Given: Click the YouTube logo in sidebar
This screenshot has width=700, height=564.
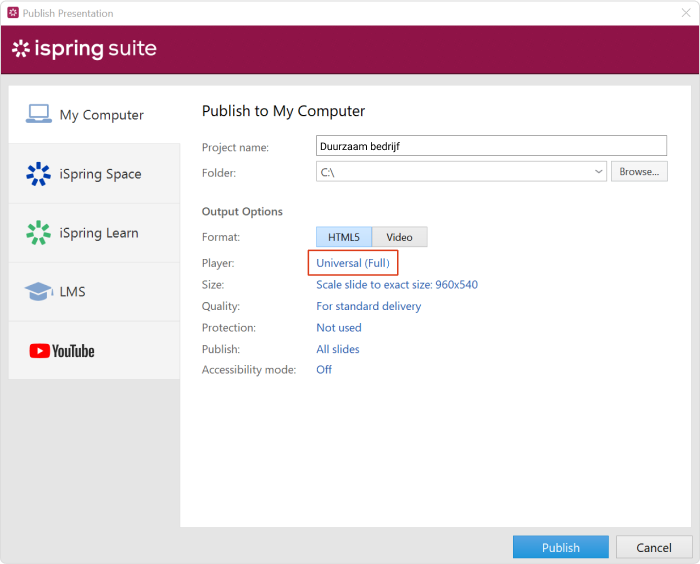Looking at the screenshot, I should [x=62, y=351].
